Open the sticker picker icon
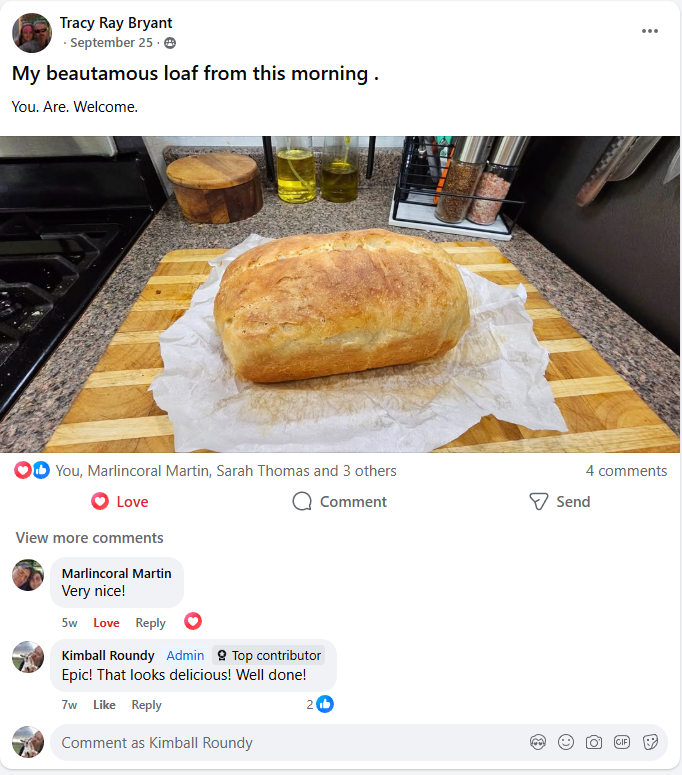The image size is (682, 775). (x=650, y=742)
